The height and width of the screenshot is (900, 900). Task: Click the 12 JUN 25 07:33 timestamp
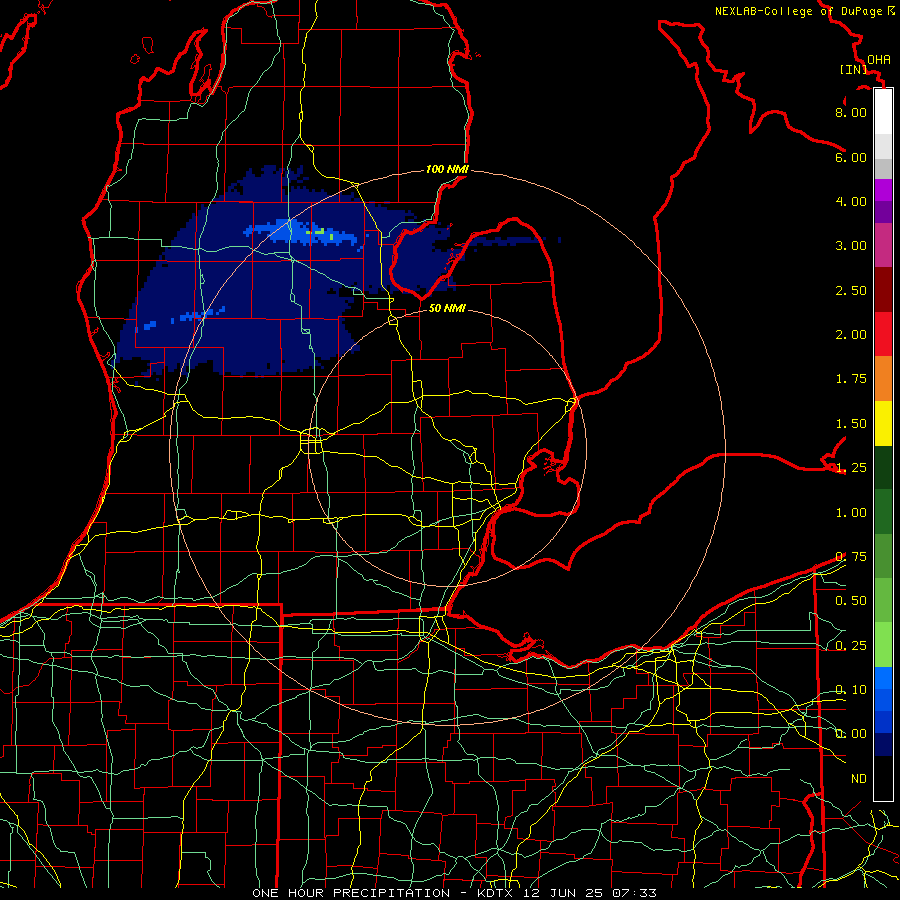point(589,893)
